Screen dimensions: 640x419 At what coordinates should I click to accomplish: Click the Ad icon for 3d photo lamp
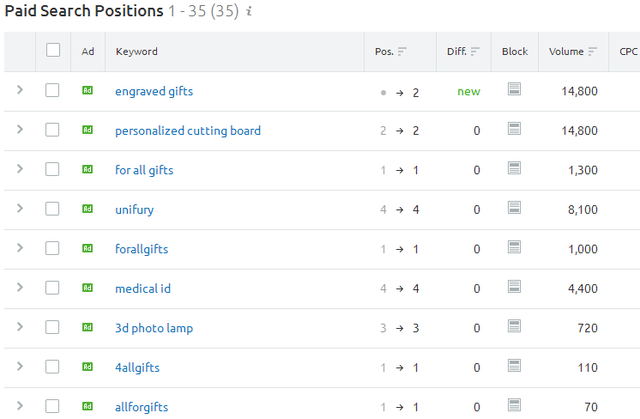[x=87, y=327]
